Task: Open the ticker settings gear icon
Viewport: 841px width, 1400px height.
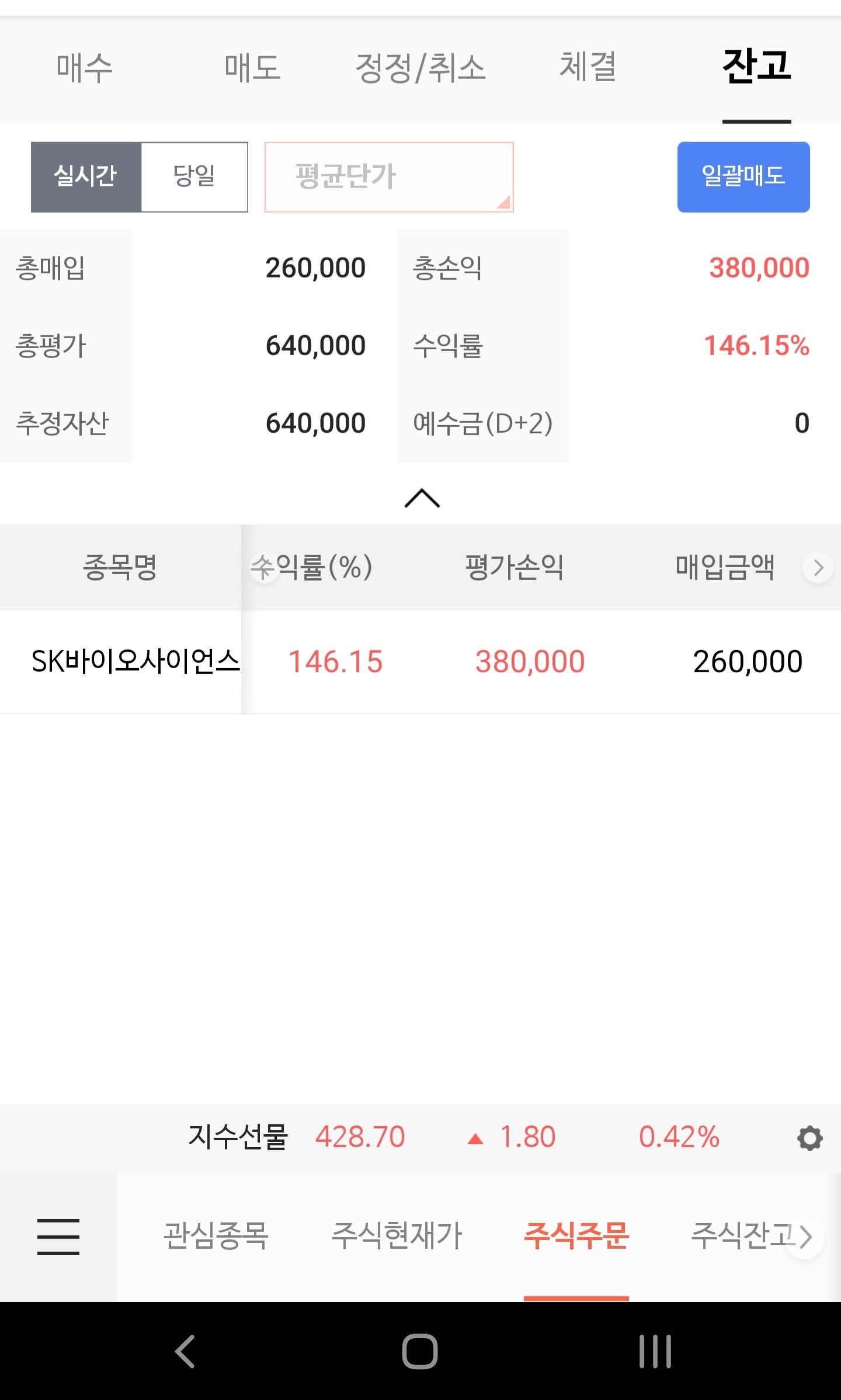Action: (x=809, y=1138)
